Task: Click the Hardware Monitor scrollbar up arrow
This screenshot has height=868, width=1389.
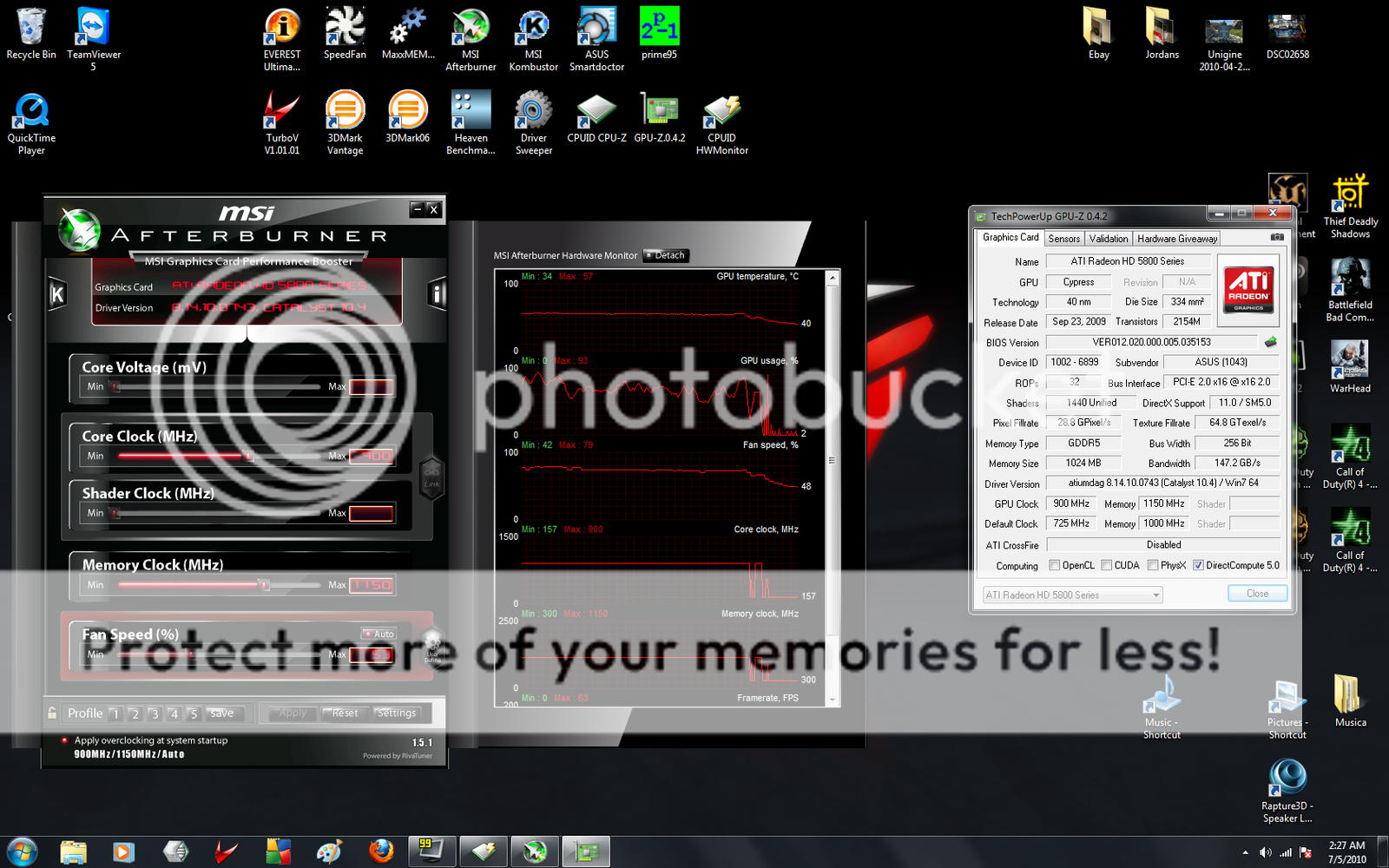Action: pos(833,277)
